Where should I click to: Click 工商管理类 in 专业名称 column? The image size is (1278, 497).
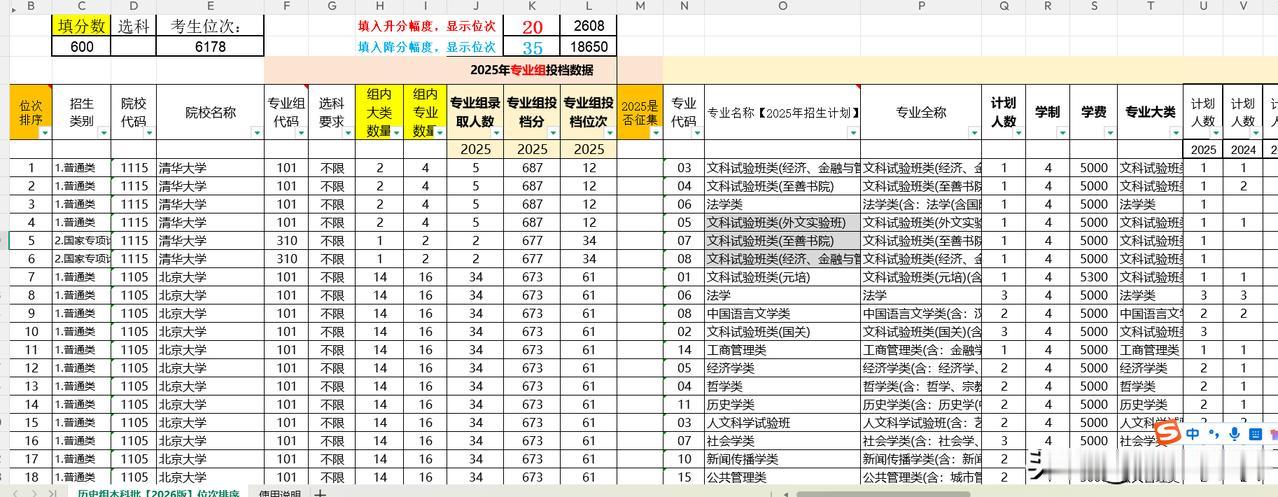782,350
